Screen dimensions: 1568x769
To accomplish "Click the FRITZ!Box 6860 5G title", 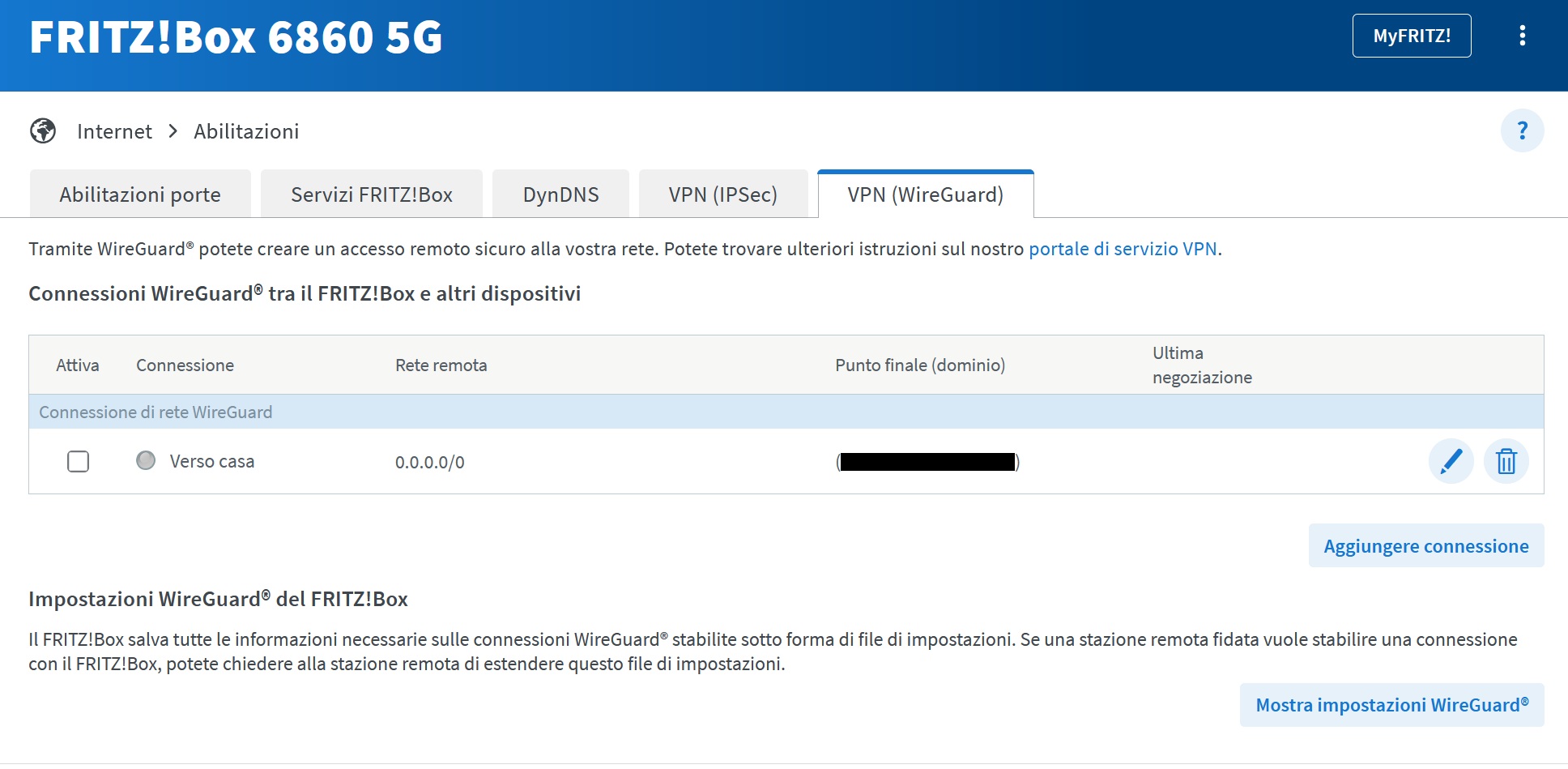I will pyautogui.click(x=236, y=37).
